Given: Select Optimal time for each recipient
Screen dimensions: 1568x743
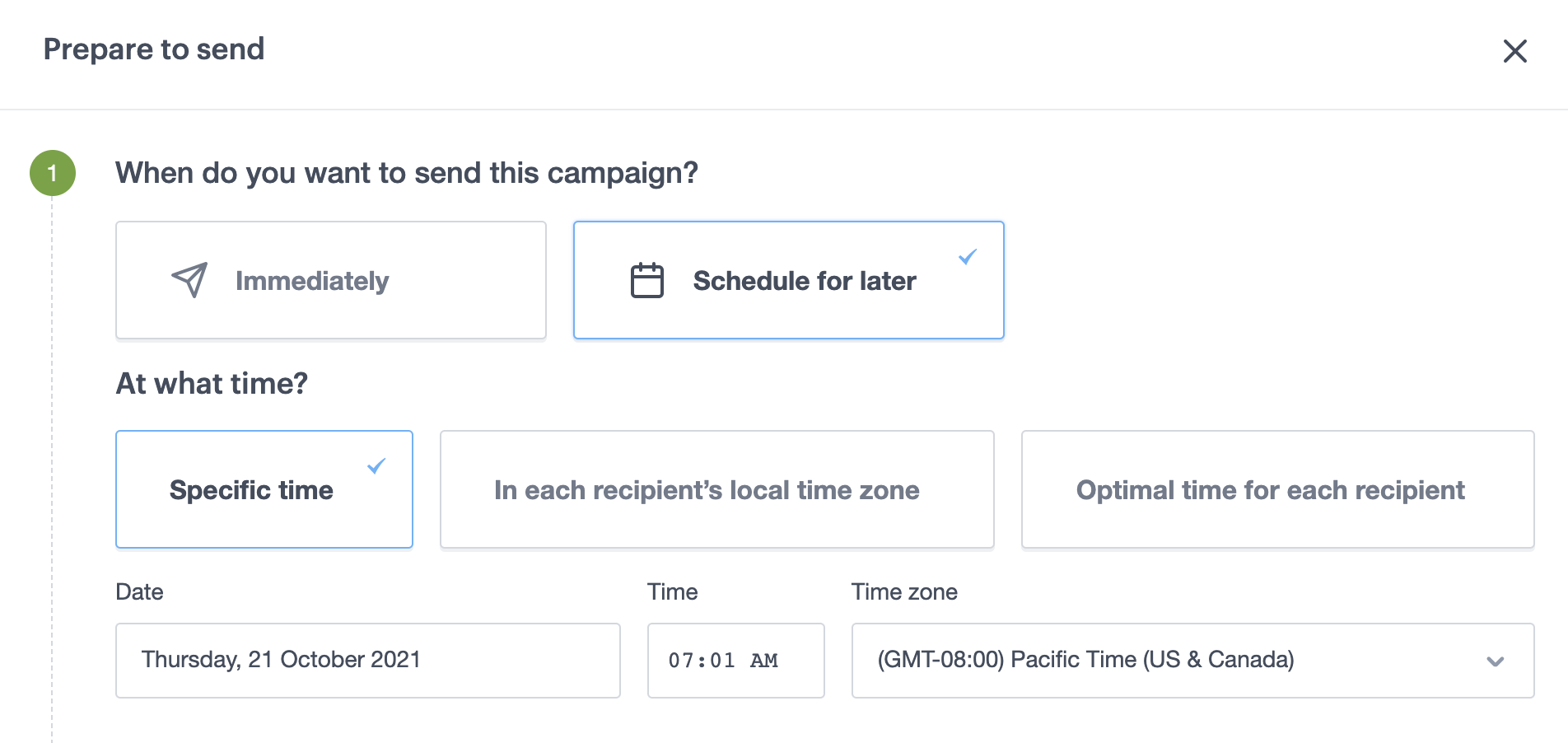Looking at the screenshot, I should tap(1277, 489).
